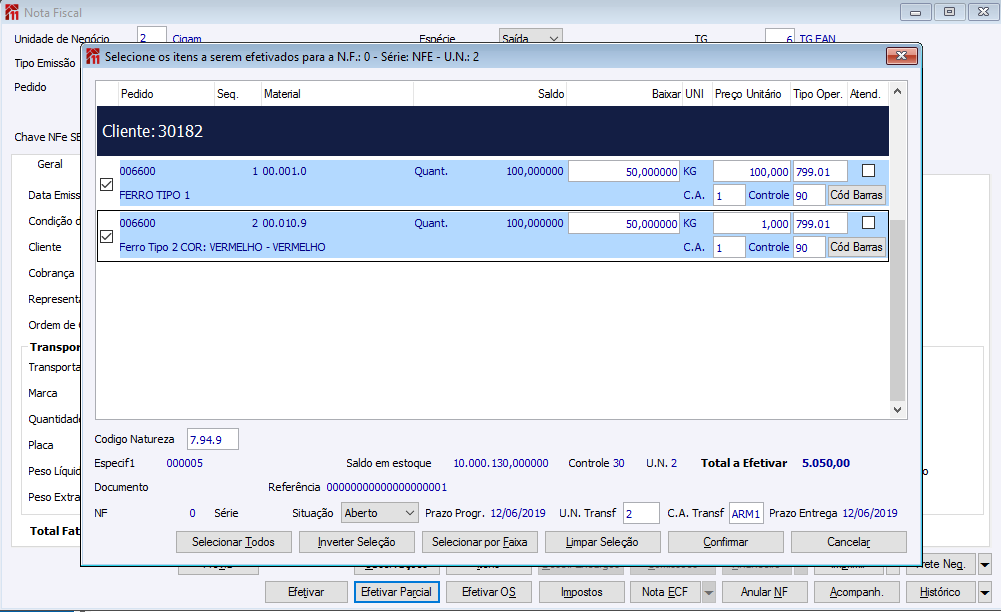This screenshot has height=612, width=1001.
Task: Click Efetivar Parcial in Nota Fiscal window
Action: click(396, 592)
